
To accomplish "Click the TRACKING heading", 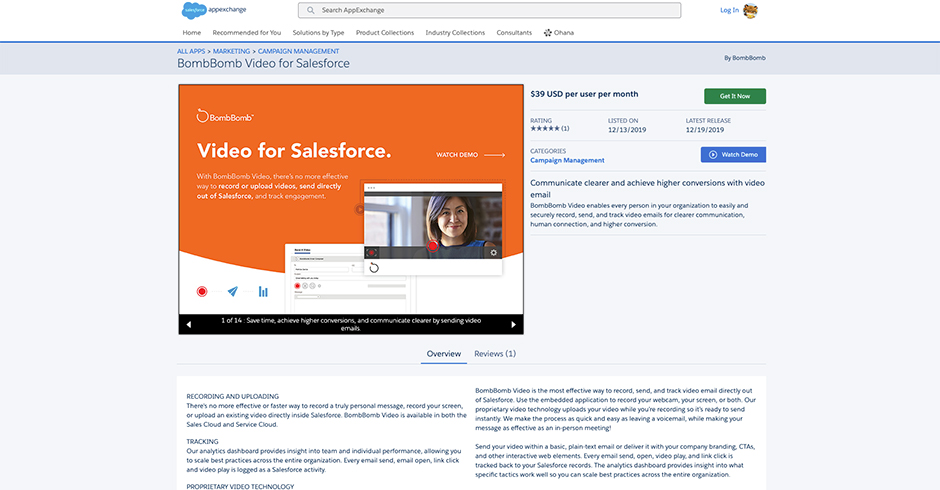I will click(x=202, y=441).
